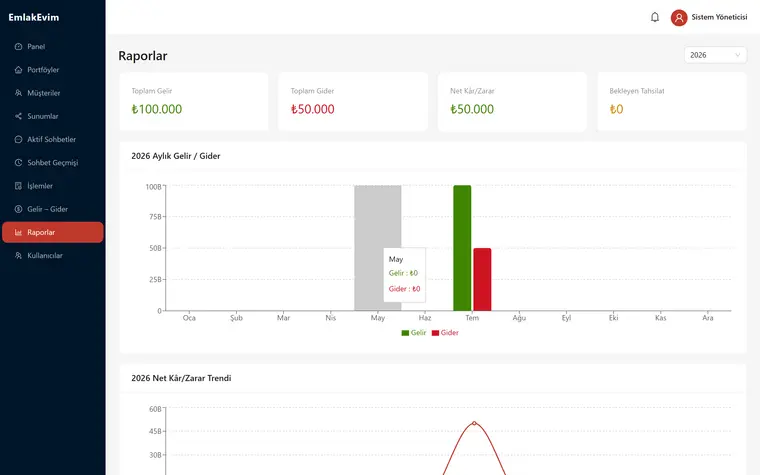Click the Gelir – Gider coin icon
Image resolution: width=760 pixels, height=475 pixels.
18,209
